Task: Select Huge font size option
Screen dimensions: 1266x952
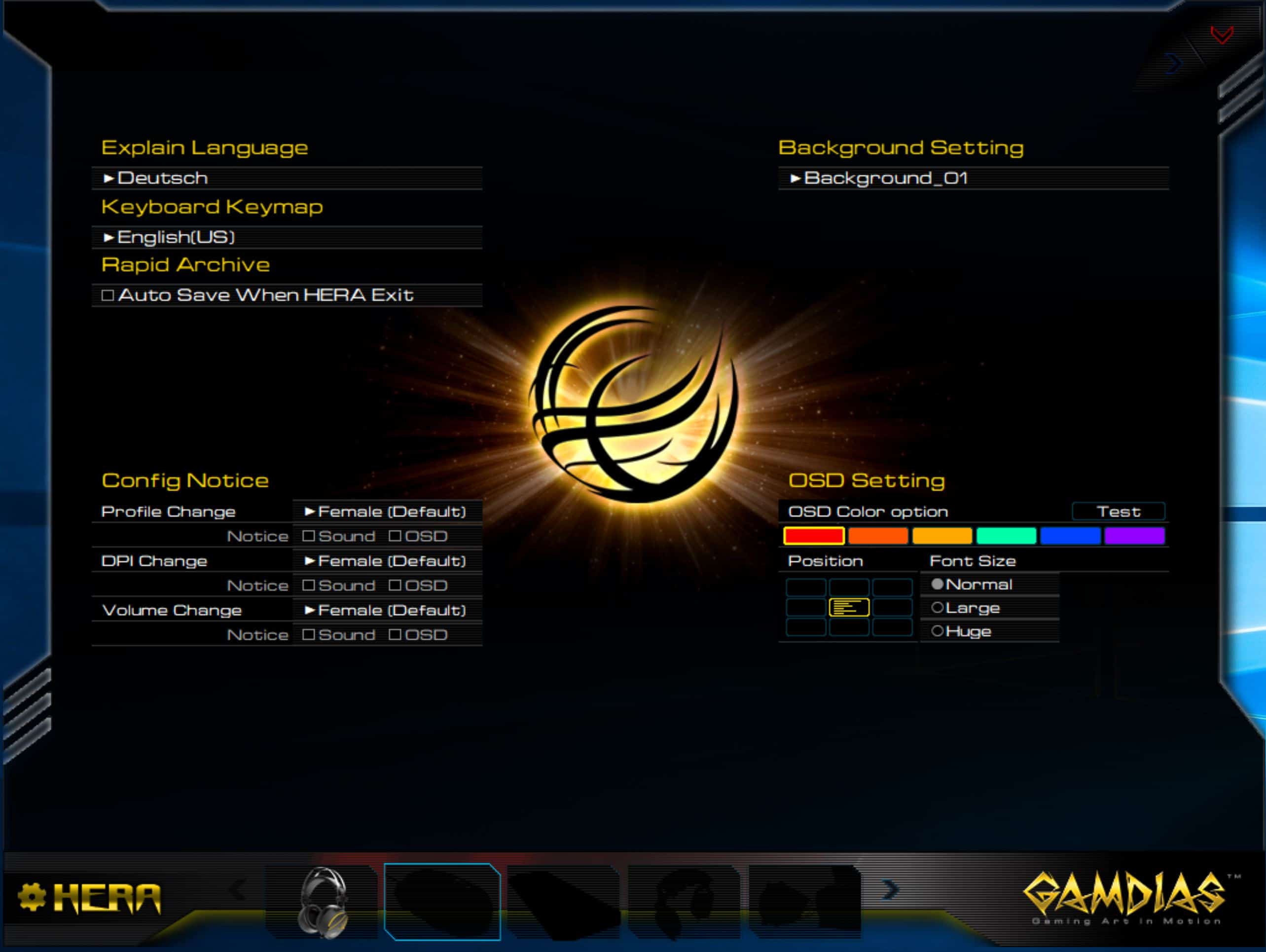Action: (937, 631)
